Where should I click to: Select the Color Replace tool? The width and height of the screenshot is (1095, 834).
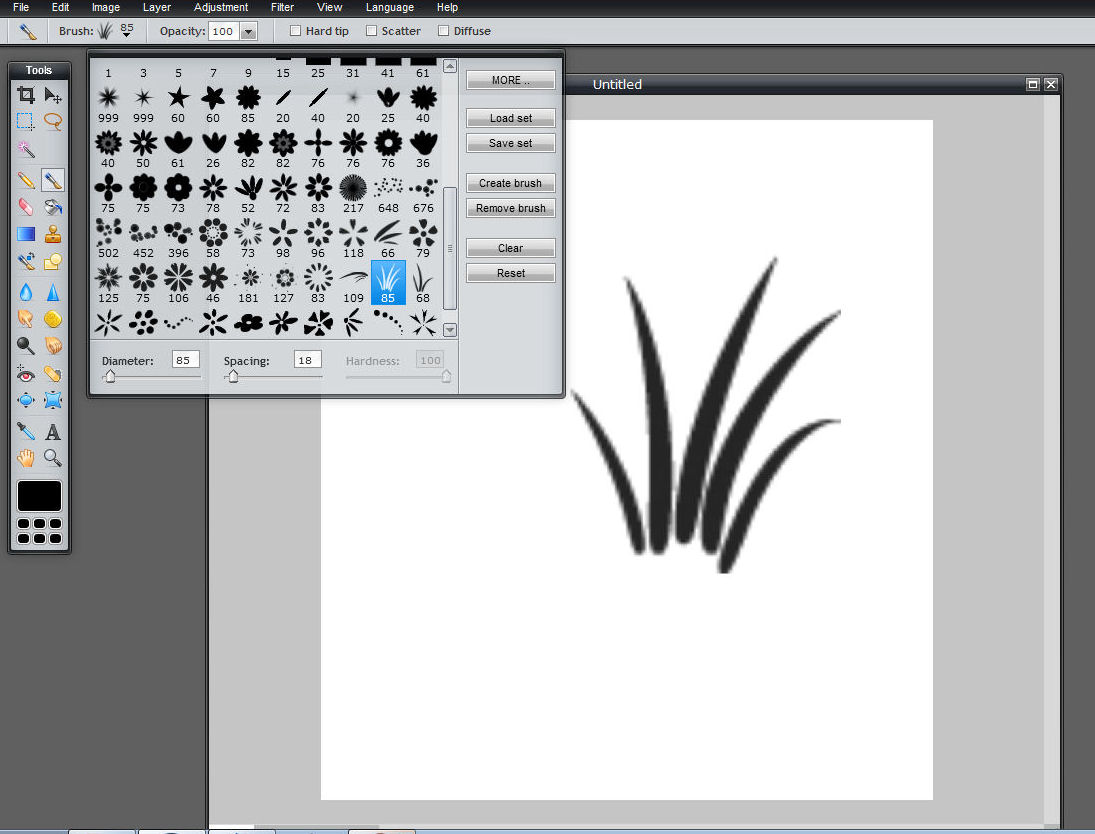26,261
